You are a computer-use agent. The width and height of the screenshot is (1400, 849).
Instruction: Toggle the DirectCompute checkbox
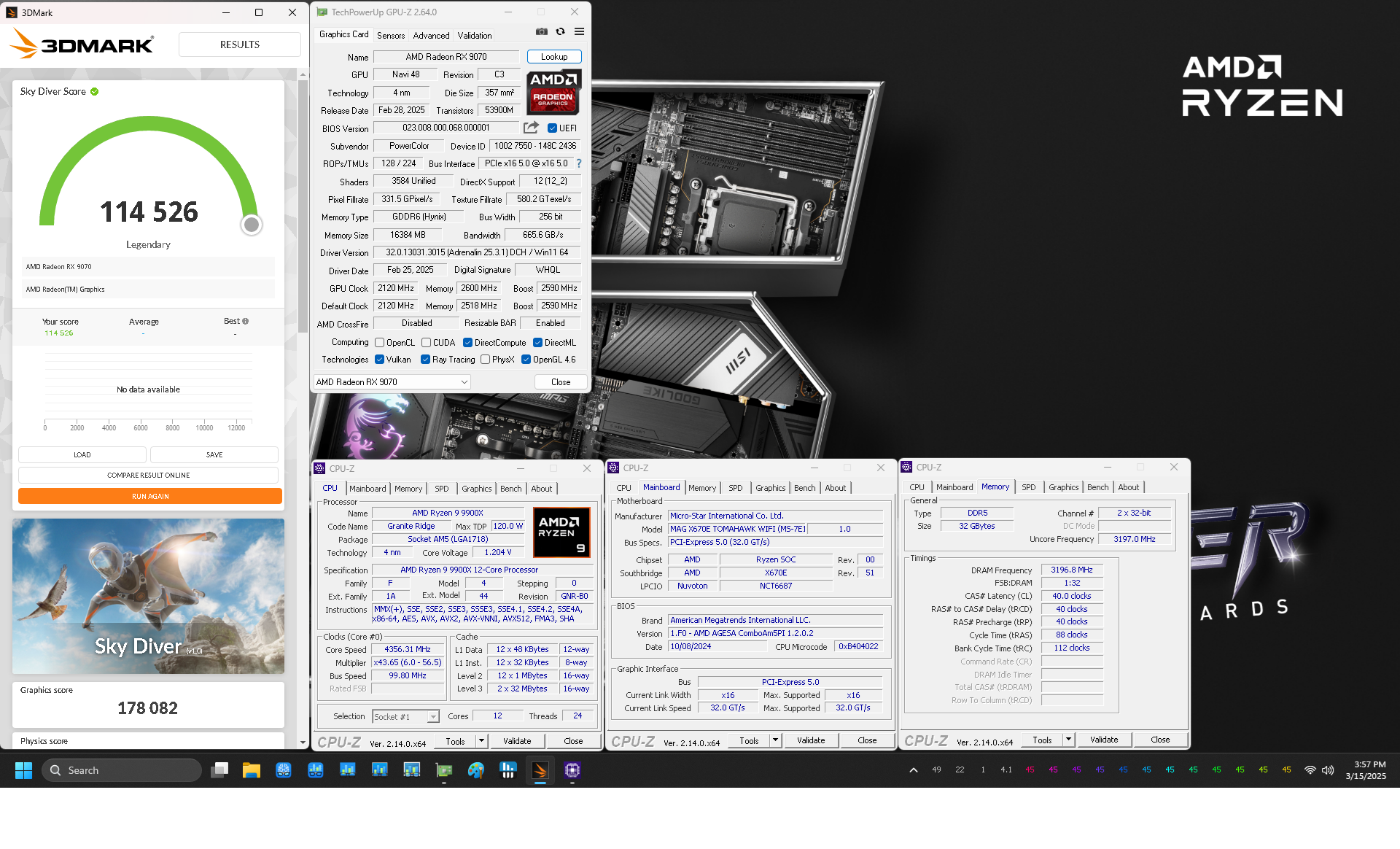pos(467,343)
